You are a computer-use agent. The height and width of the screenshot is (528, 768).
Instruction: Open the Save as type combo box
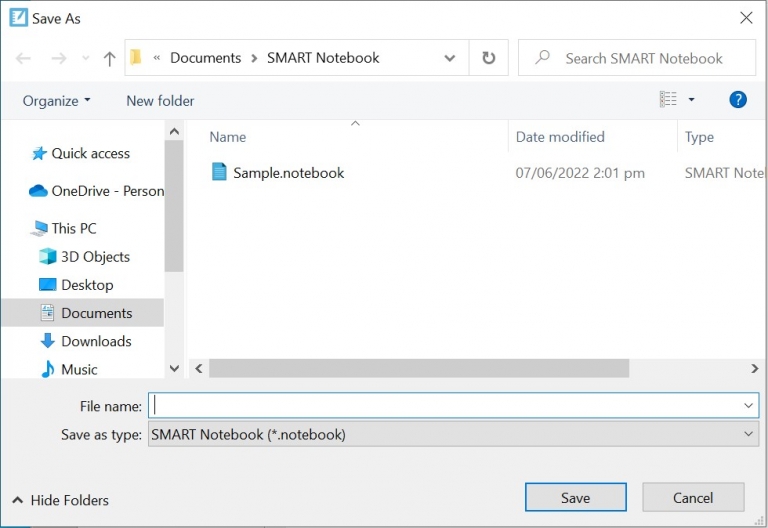454,434
